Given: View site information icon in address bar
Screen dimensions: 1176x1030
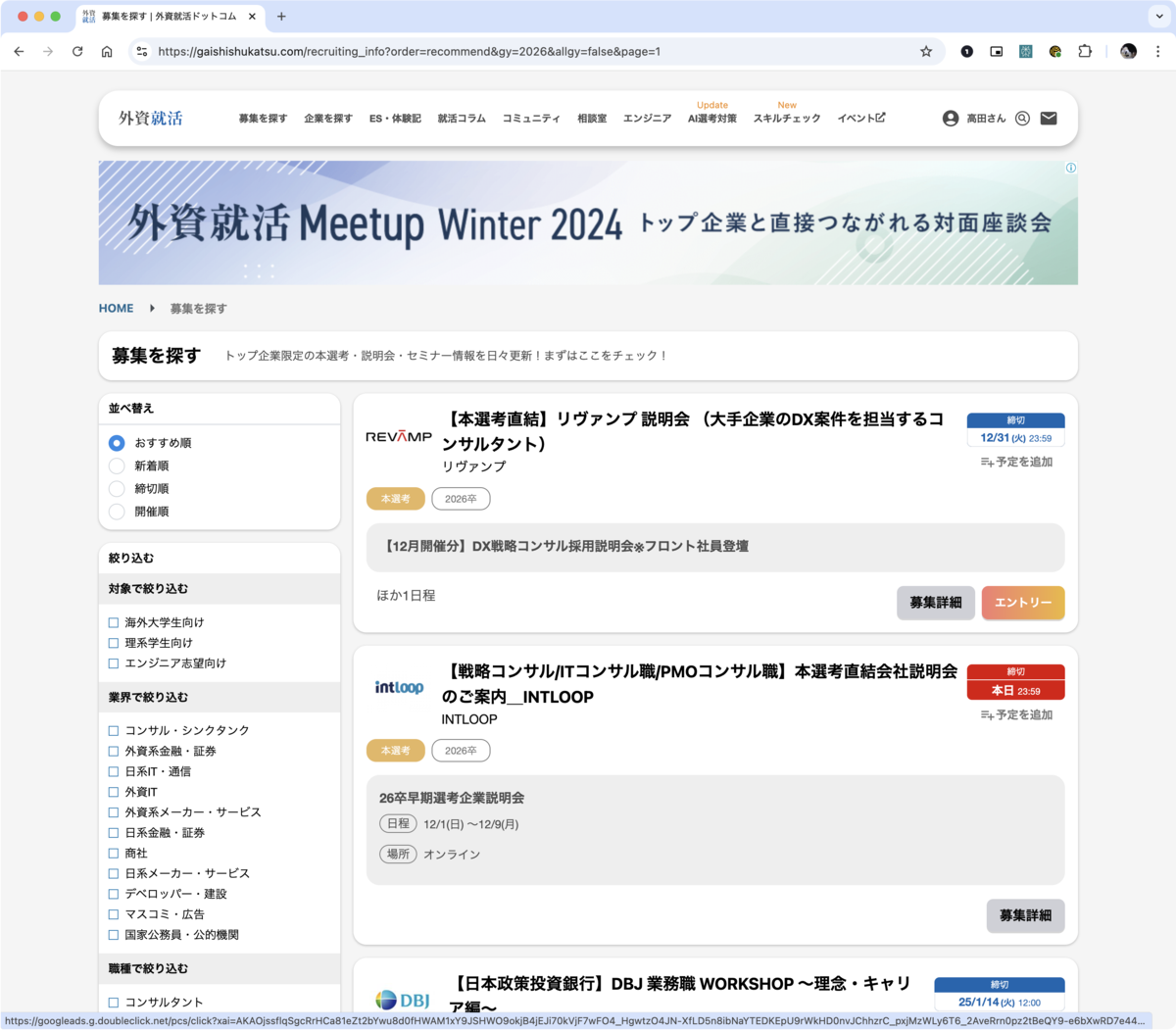Looking at the screenshot, I should 142,51.
